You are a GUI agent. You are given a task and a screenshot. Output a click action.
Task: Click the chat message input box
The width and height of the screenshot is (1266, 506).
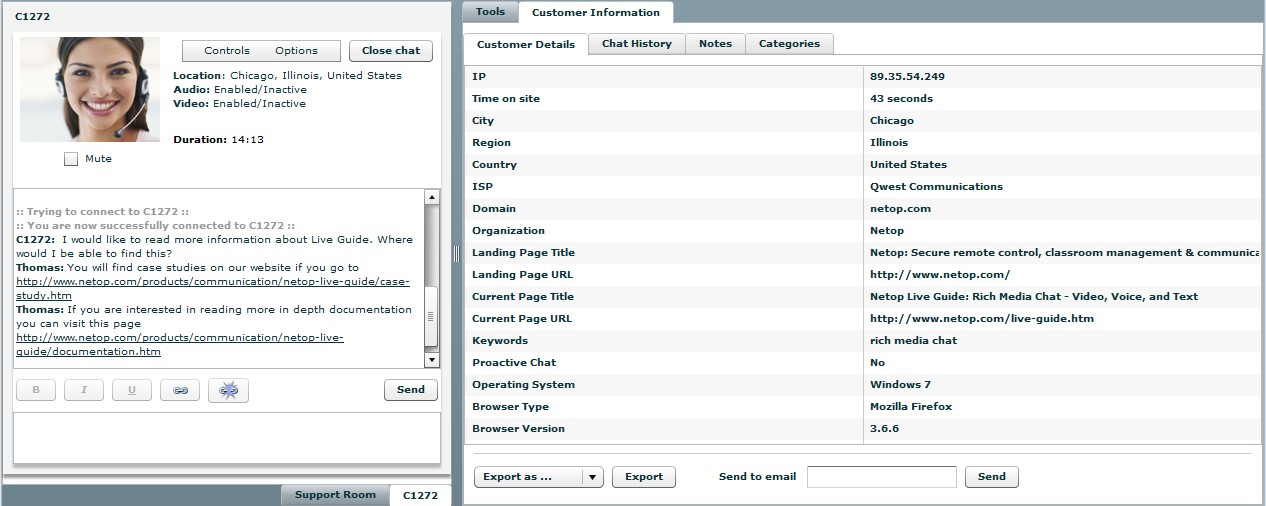click(227, 438)
